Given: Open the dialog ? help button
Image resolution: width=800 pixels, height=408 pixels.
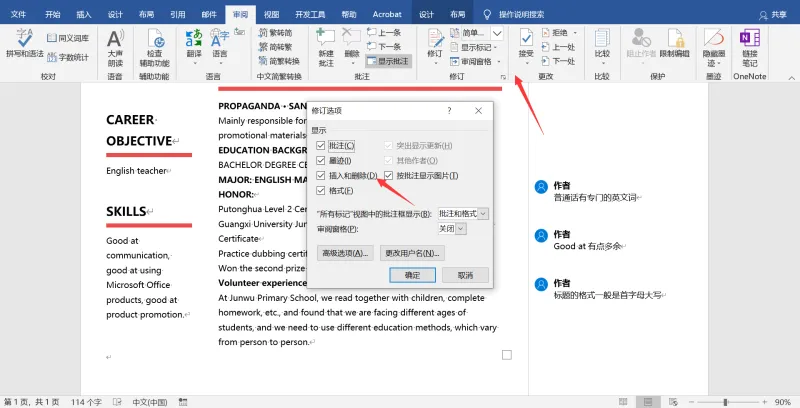Looking at the screenshot, I should [x=449, y=111].
